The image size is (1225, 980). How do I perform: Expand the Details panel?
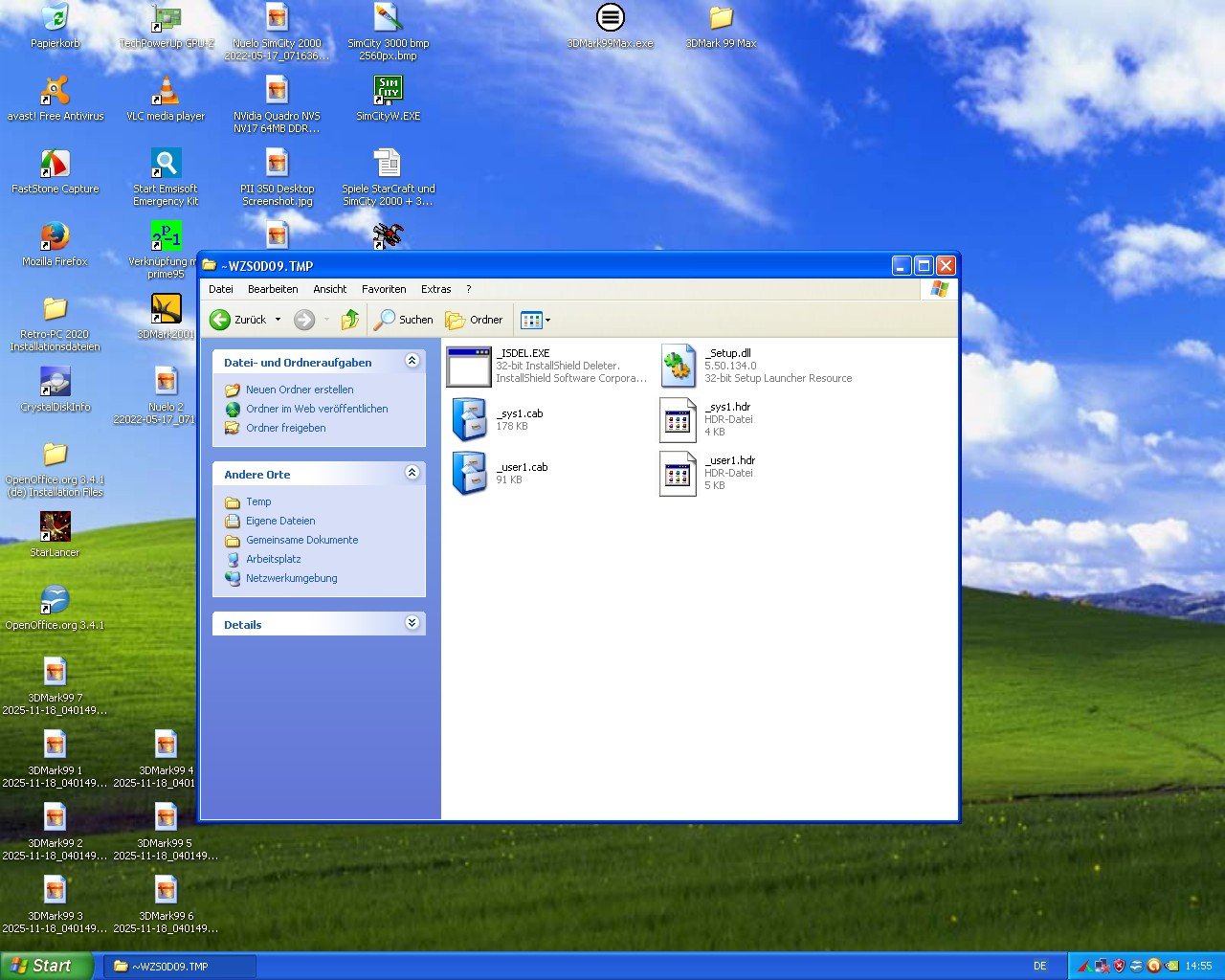(x=412, y=623)
